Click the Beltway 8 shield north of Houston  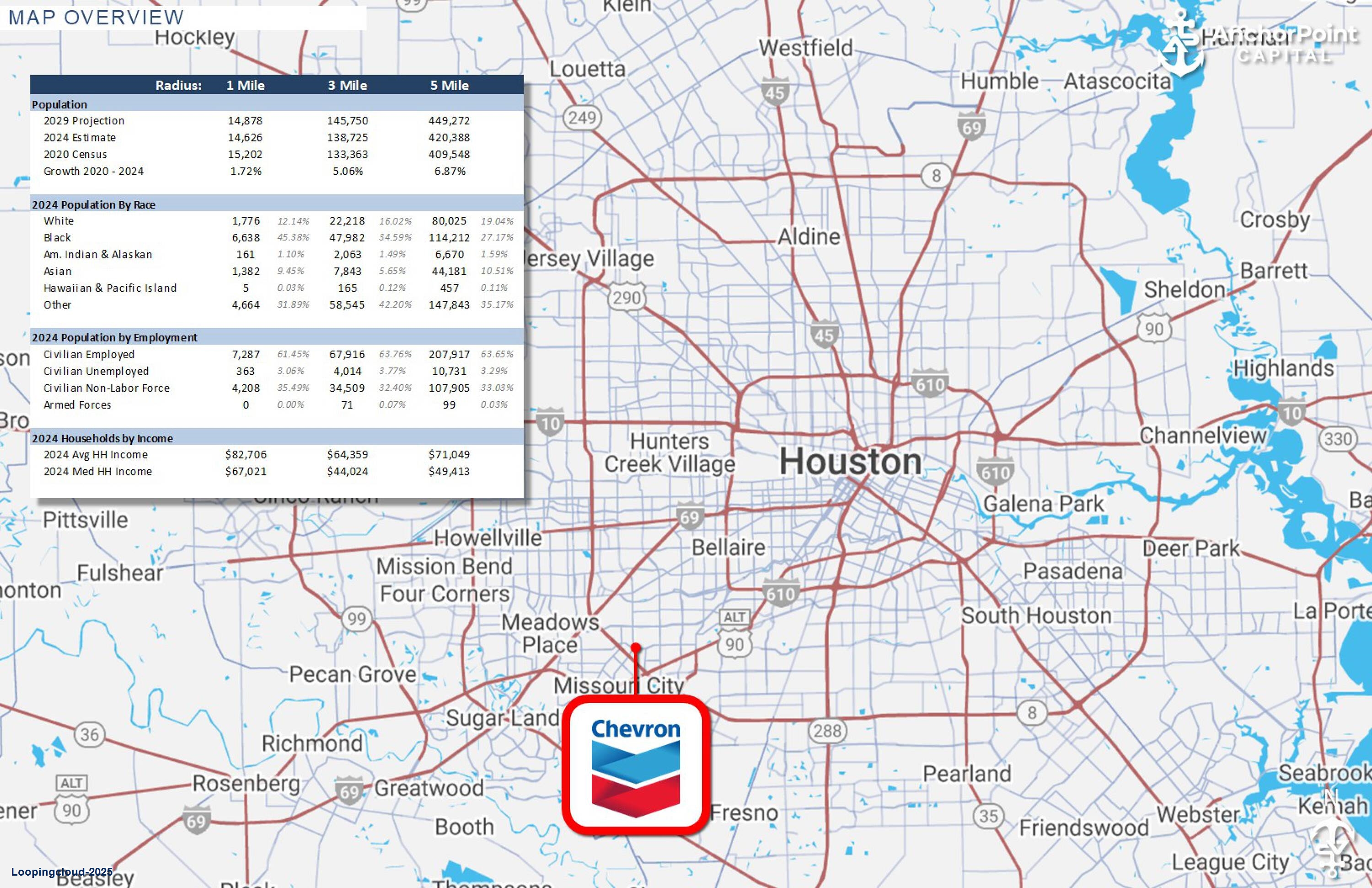pyautogui.click(x=936, y=175)
